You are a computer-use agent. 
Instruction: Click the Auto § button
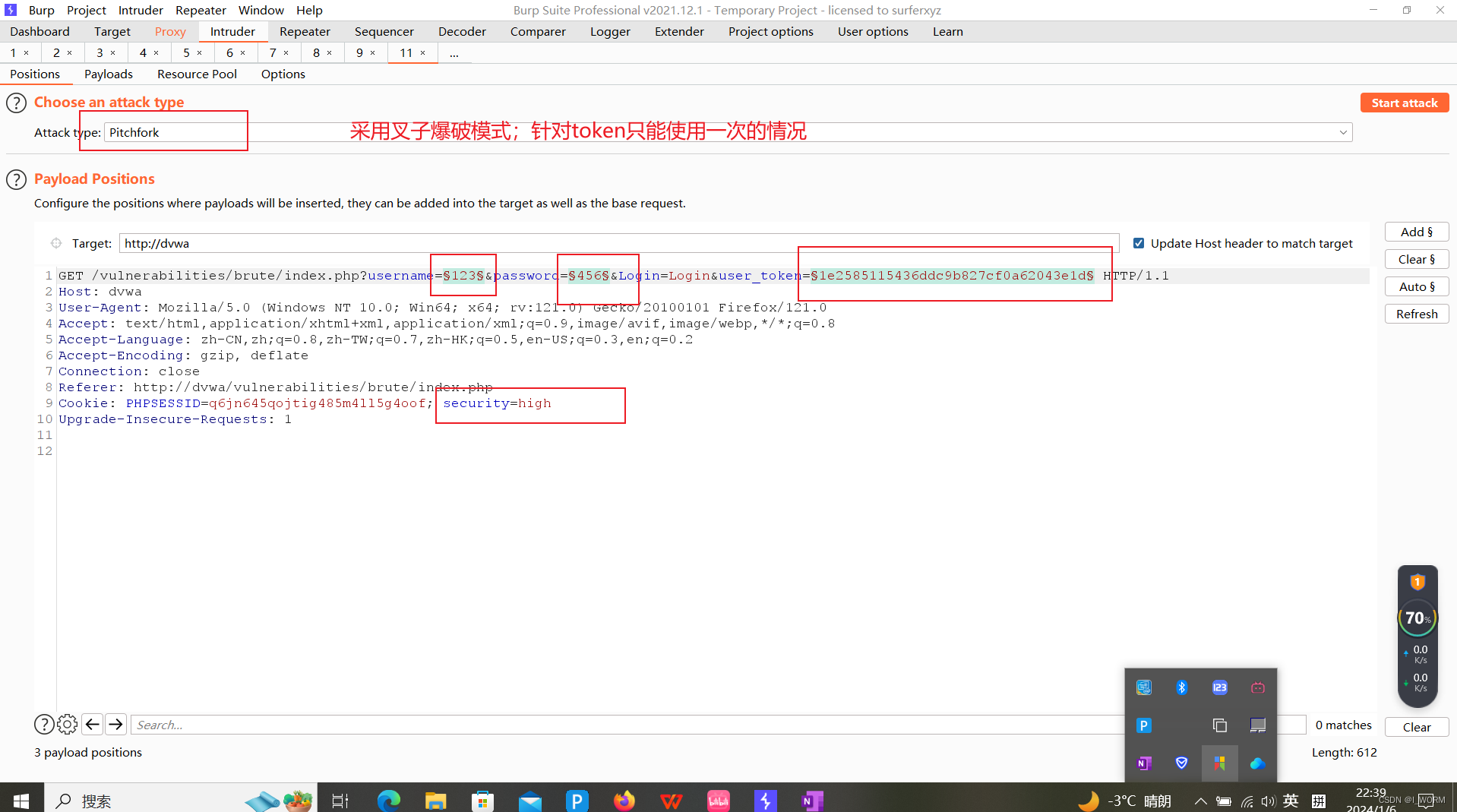tap(1417, 286)
